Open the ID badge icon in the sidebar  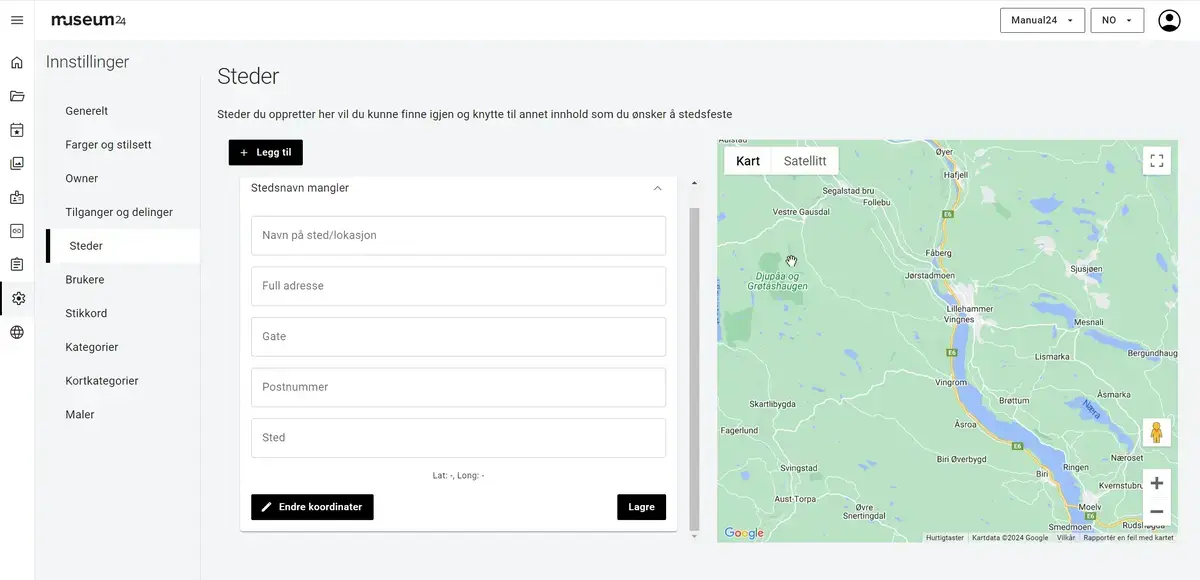click(x=17, y=197)
